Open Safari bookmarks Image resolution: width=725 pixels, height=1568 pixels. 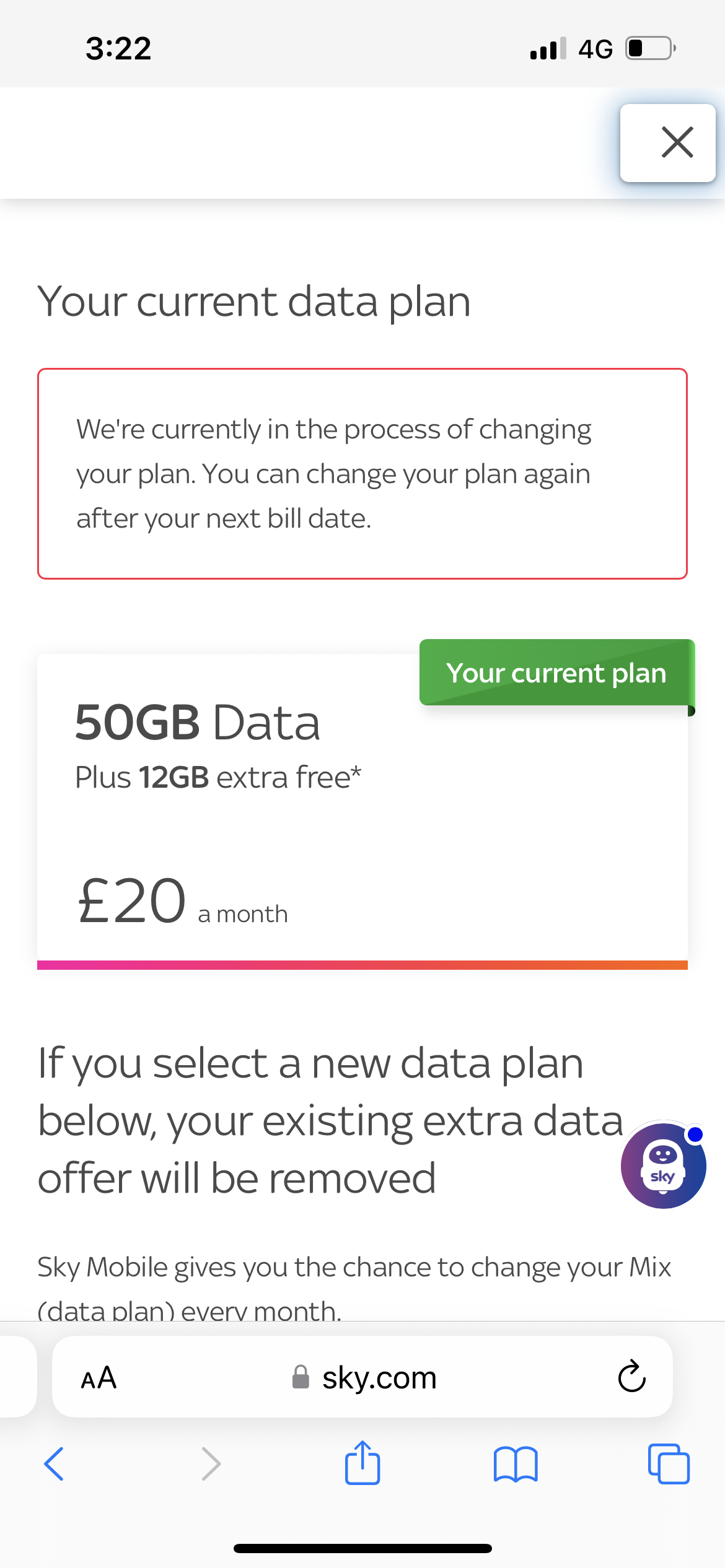coord(516,1464)
